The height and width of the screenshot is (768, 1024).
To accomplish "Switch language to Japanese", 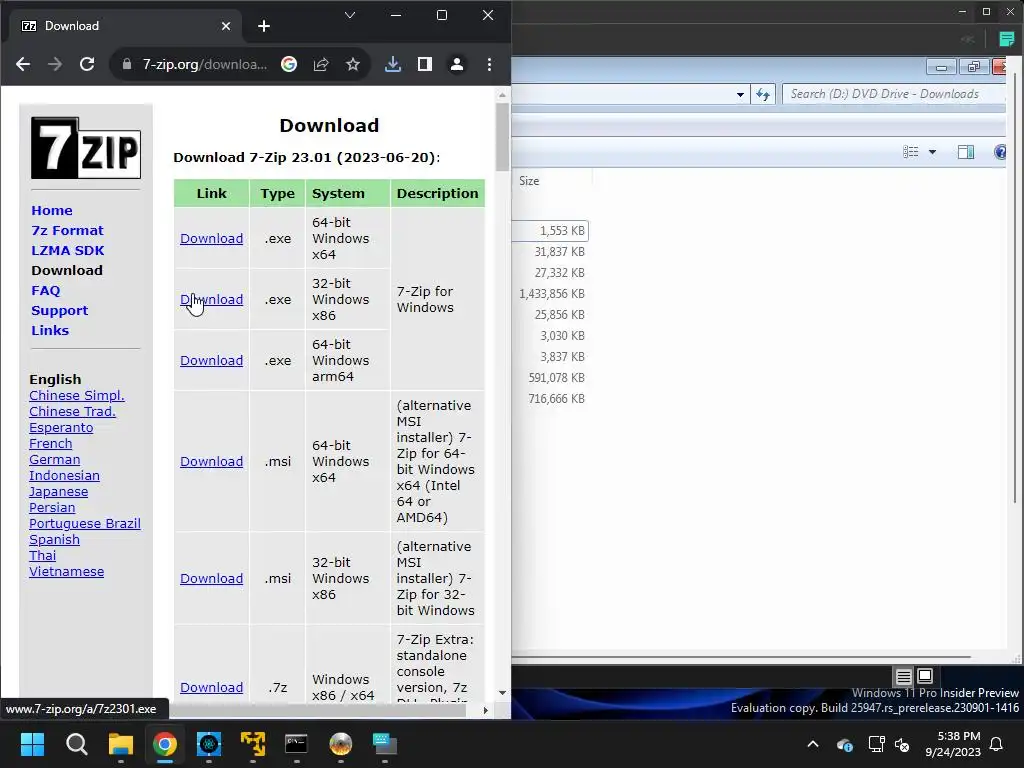I will [58, 492].
